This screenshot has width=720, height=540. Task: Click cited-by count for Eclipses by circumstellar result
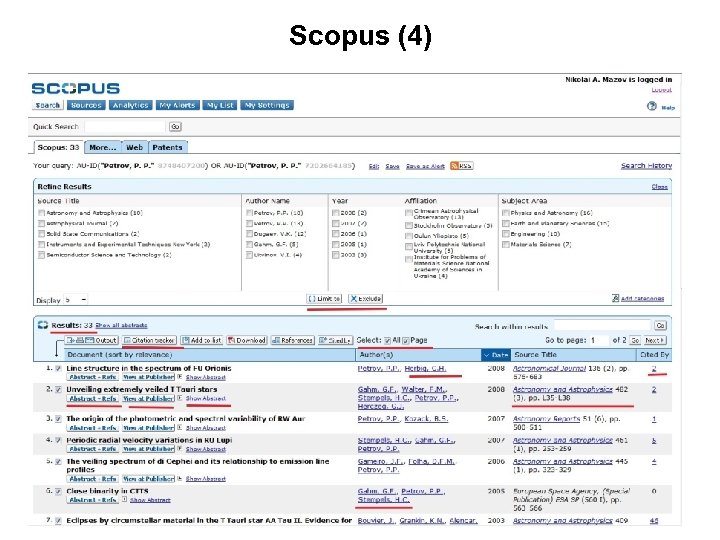click(x=654, y=521)
